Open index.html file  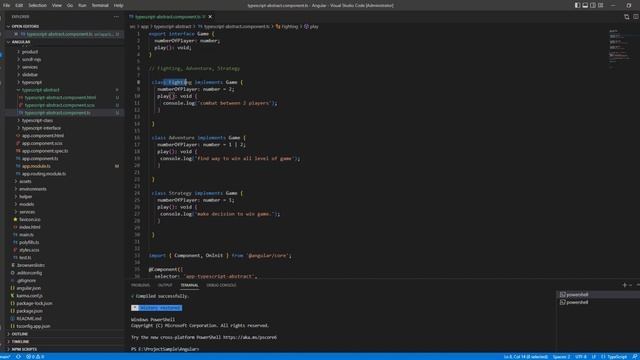[30, 227]
